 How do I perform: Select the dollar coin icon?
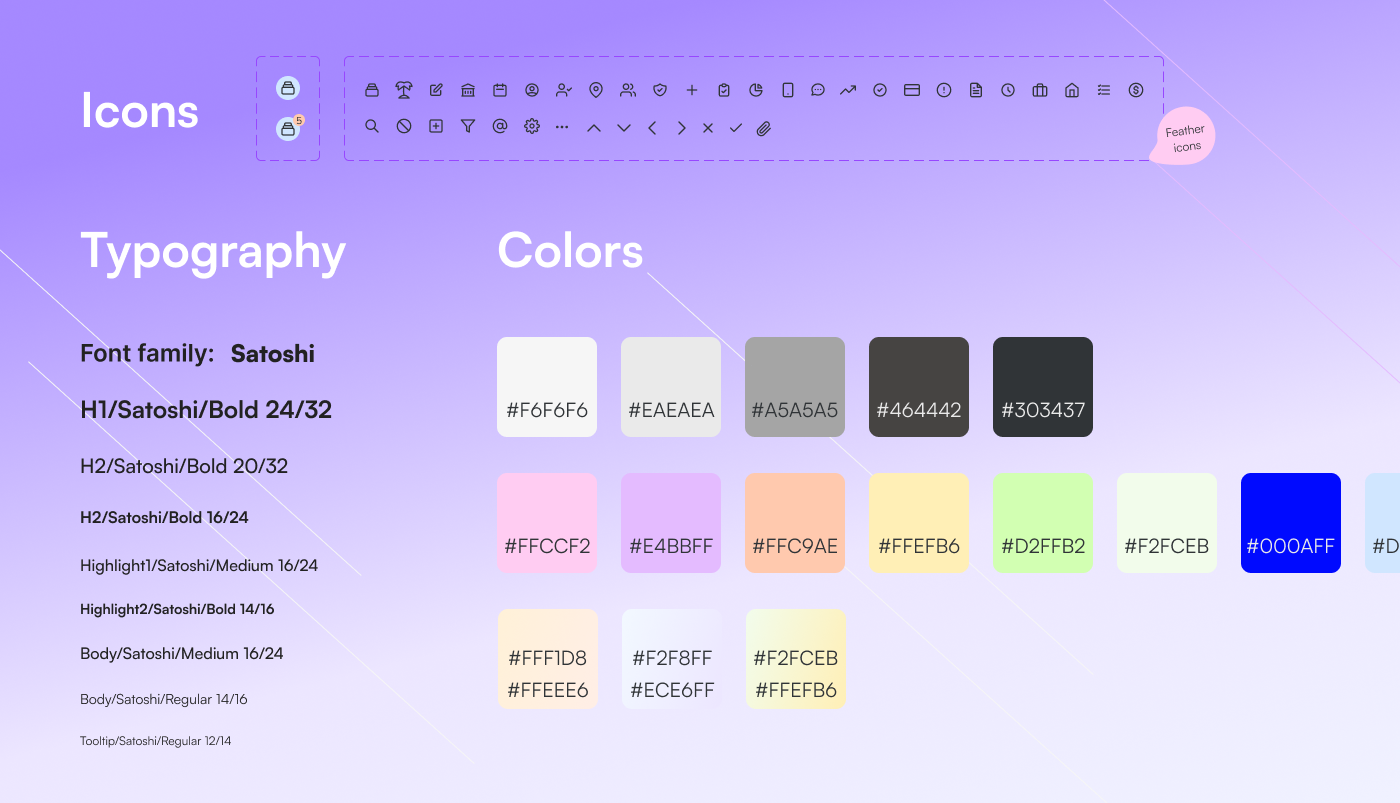[1136, 90]
